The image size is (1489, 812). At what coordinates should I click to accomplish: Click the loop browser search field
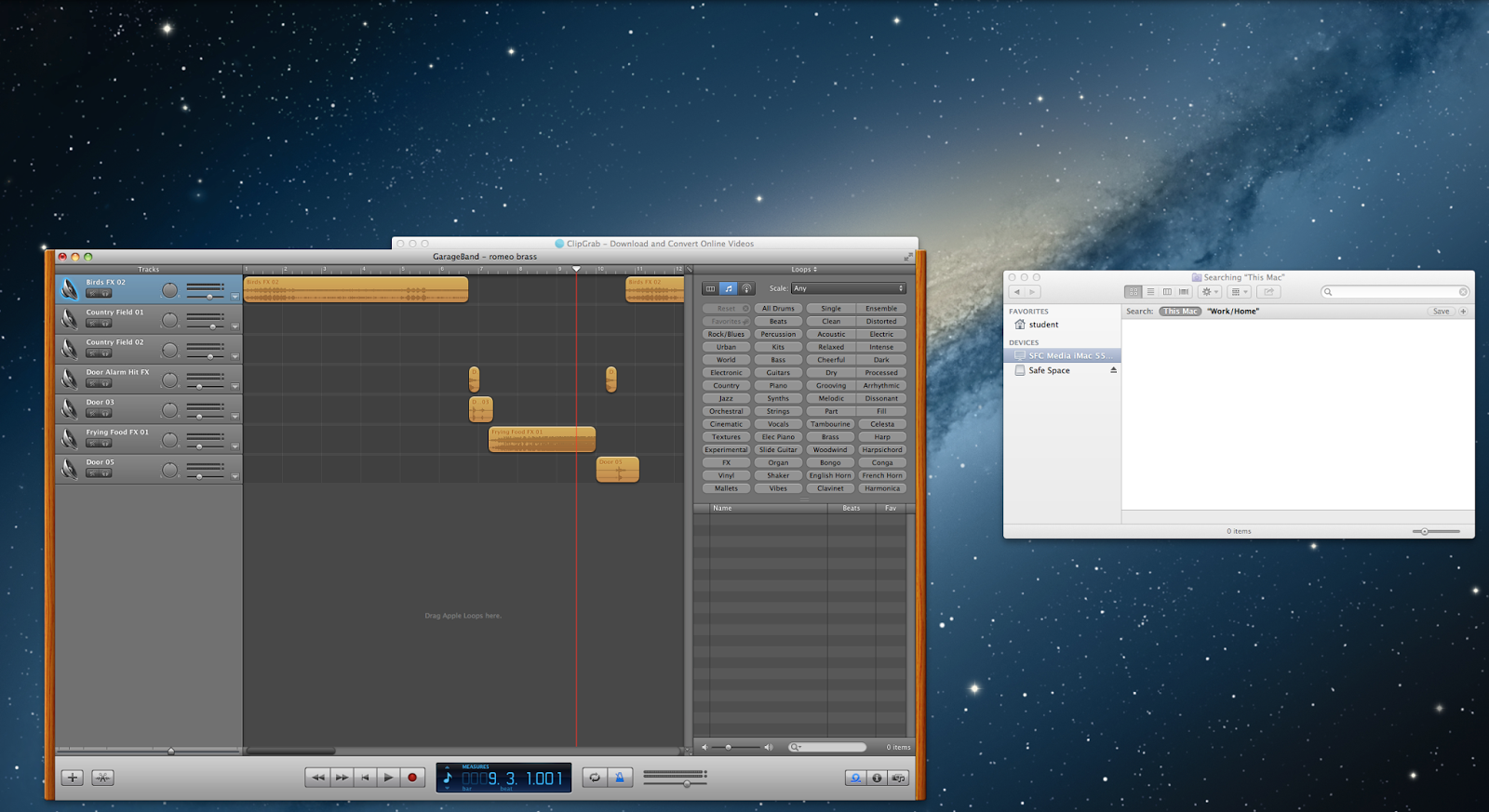point(827,747)
